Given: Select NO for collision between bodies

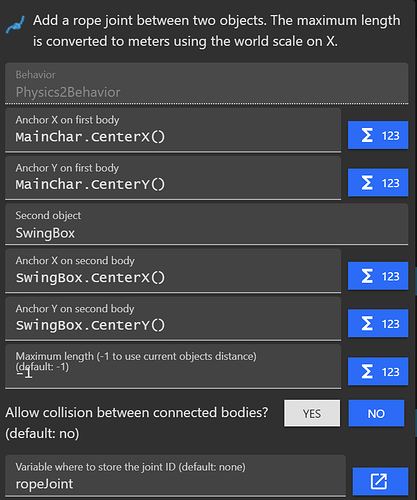Looking at the screenshot, I should point(376,413).
